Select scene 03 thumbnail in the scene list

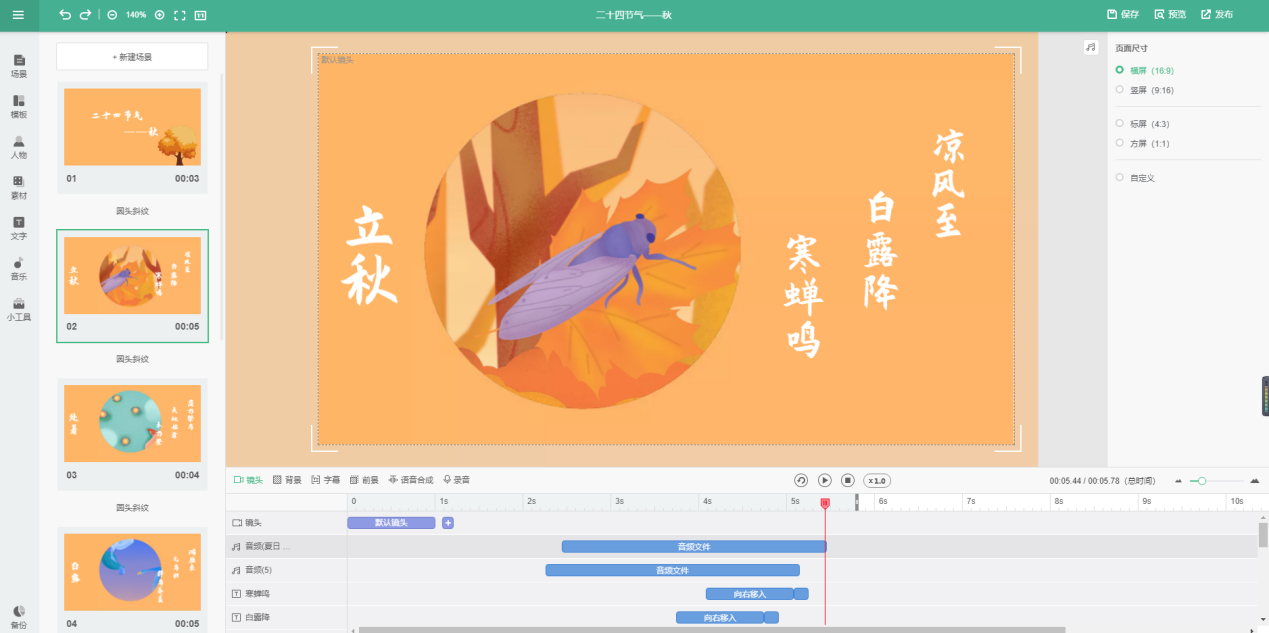(132, 423)
